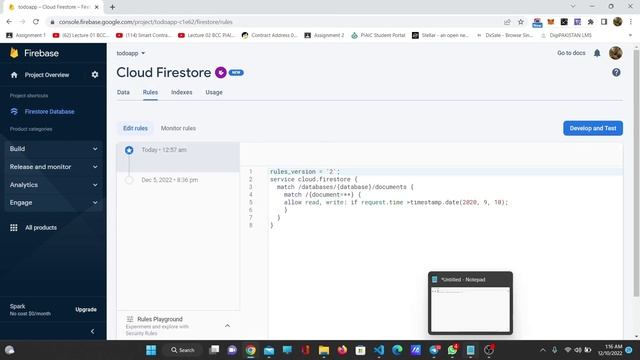Click code line 5 in the rules editor

coord(396,202)
